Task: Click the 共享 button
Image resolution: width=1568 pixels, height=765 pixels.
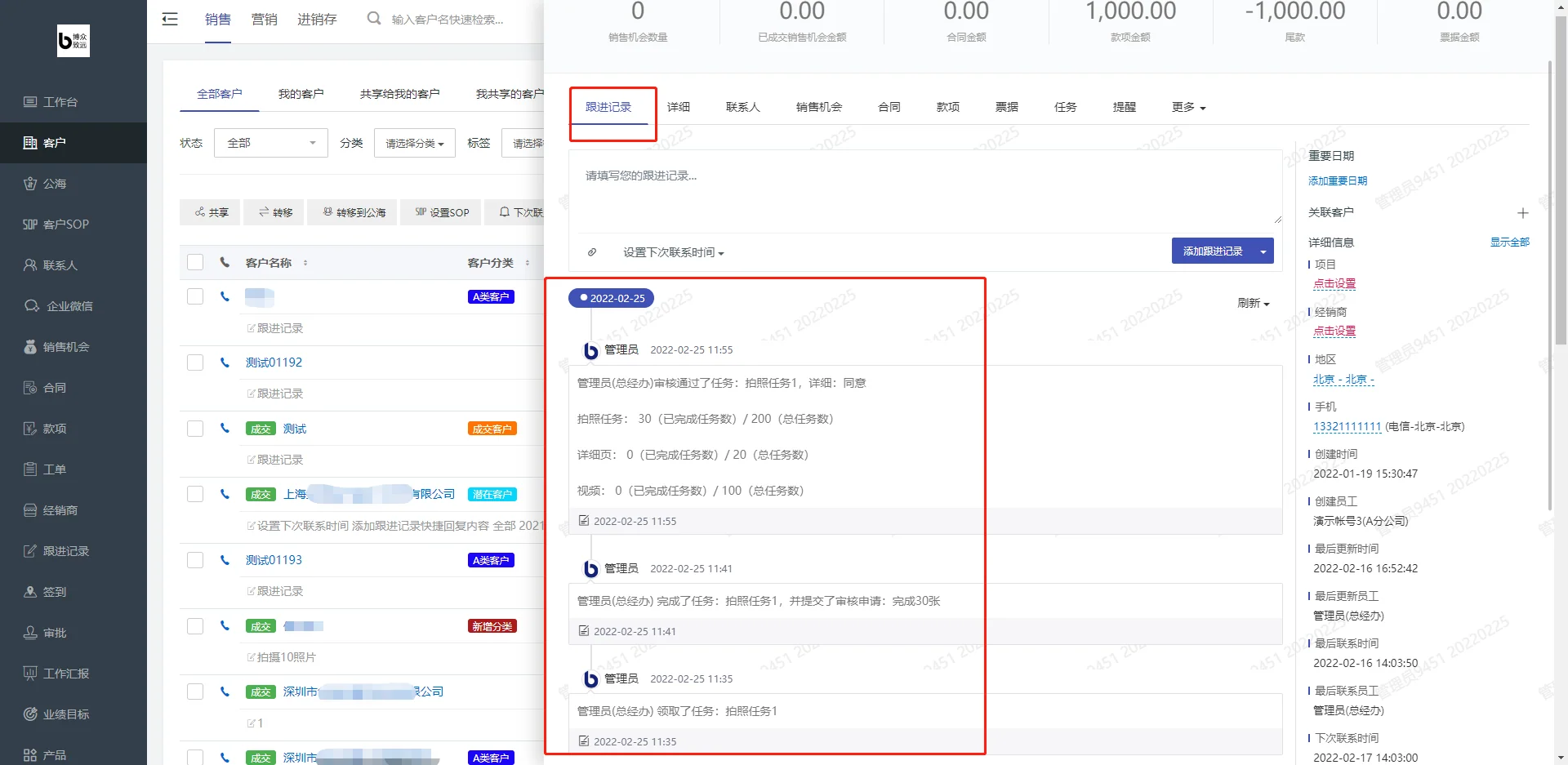Action: (212, 212)
